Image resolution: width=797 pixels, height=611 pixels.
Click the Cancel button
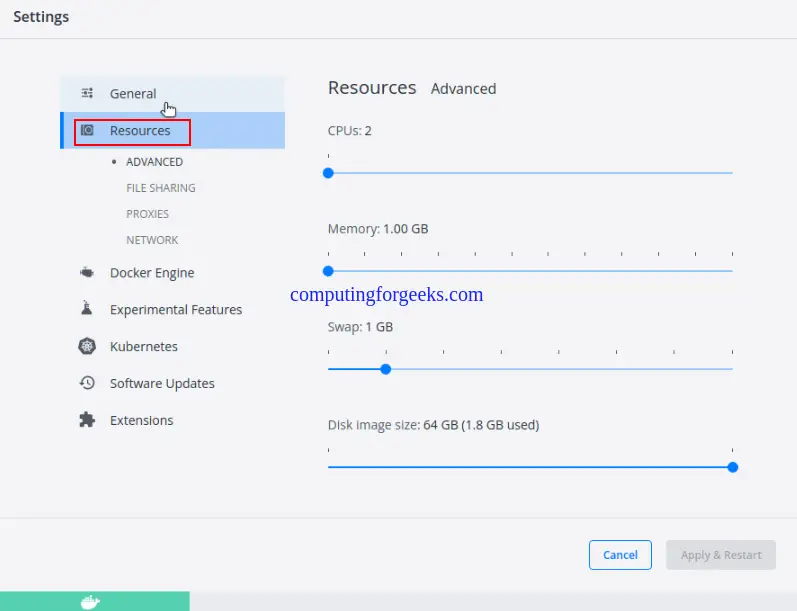point(620,555)
